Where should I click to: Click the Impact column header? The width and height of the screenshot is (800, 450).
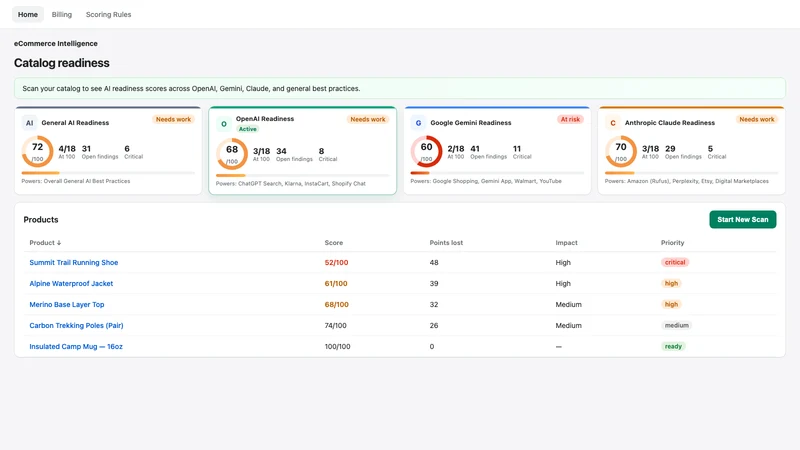(x=566, y=243)
